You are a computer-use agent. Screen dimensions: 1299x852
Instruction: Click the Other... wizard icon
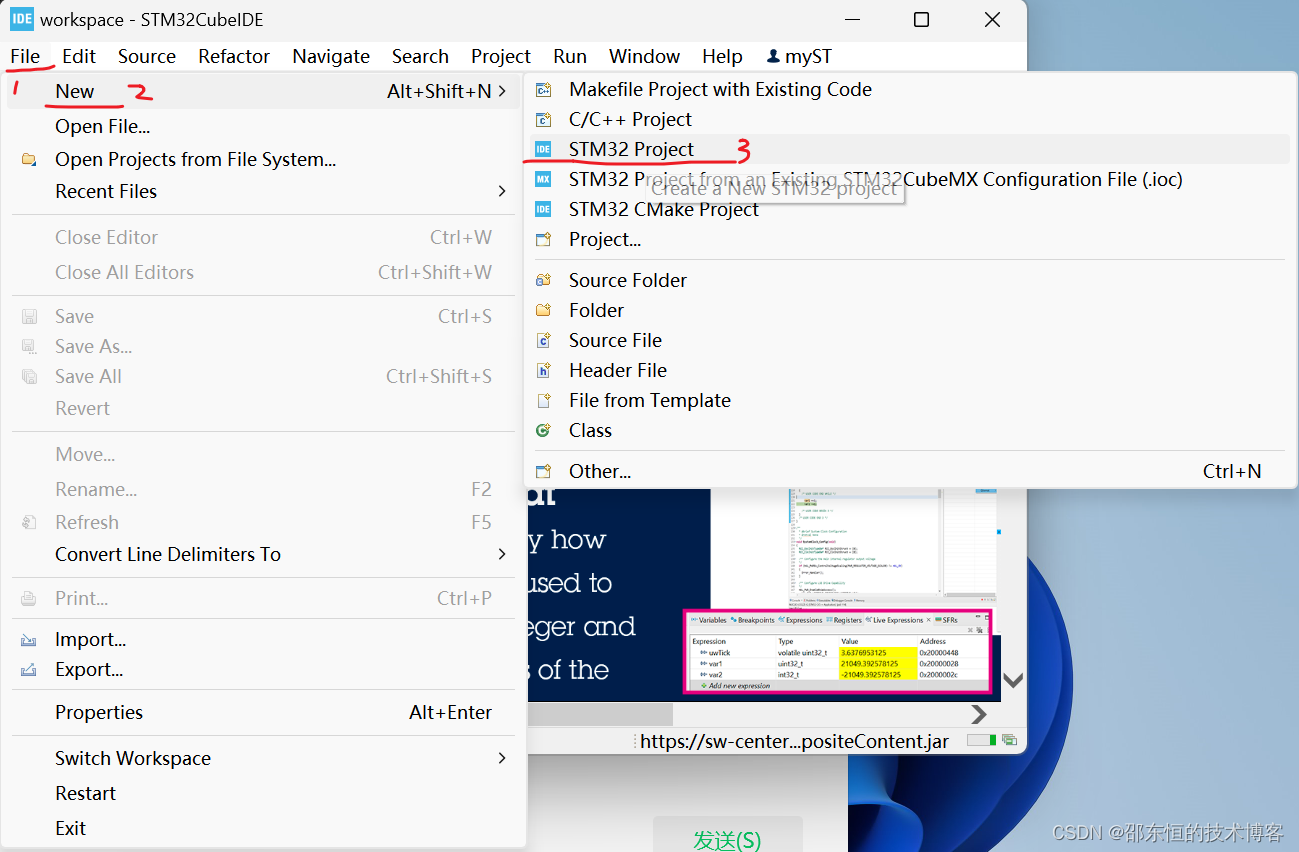pos(543,471)
